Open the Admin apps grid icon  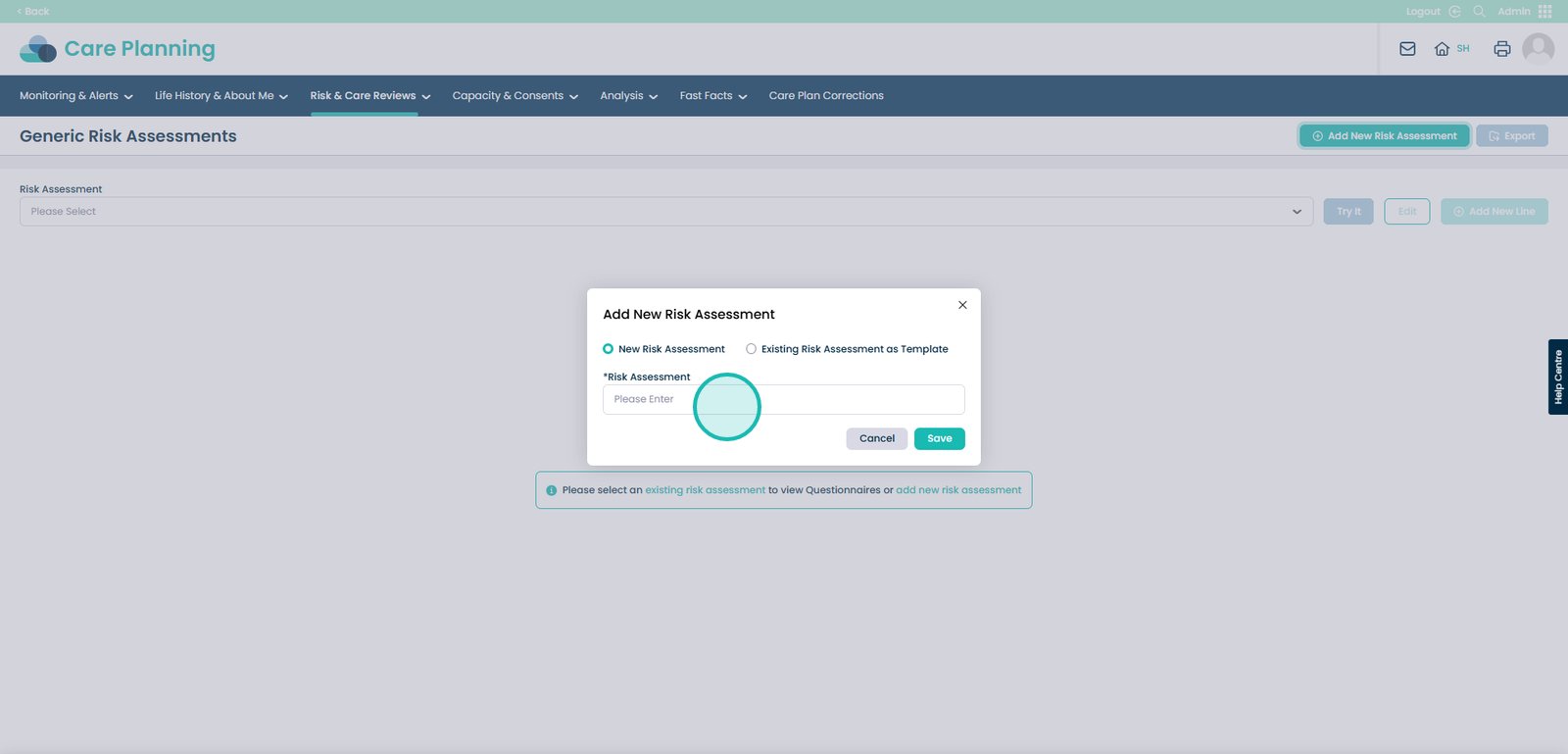[x=1545, y=12]
